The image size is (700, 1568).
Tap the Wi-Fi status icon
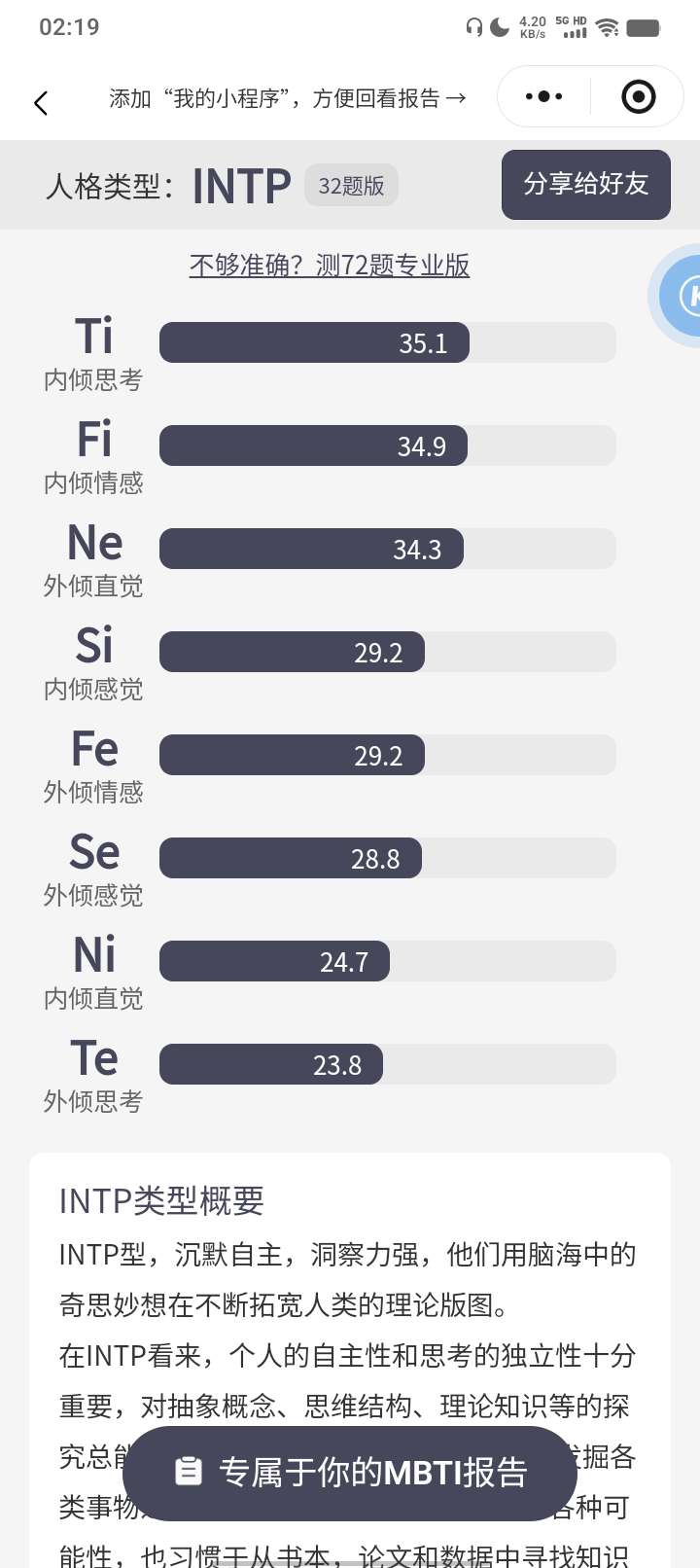pyautogui.click(x=608, y=27)
